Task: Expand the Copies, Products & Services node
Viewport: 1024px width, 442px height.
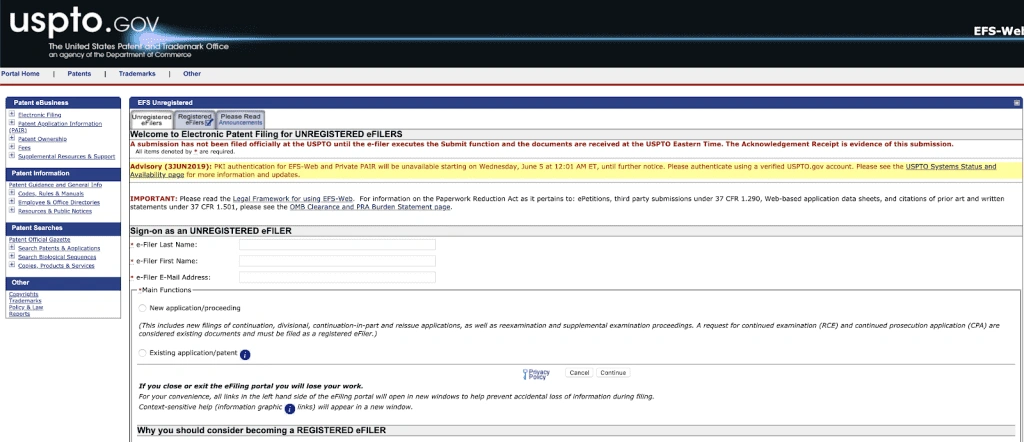Action: (12, 265)
